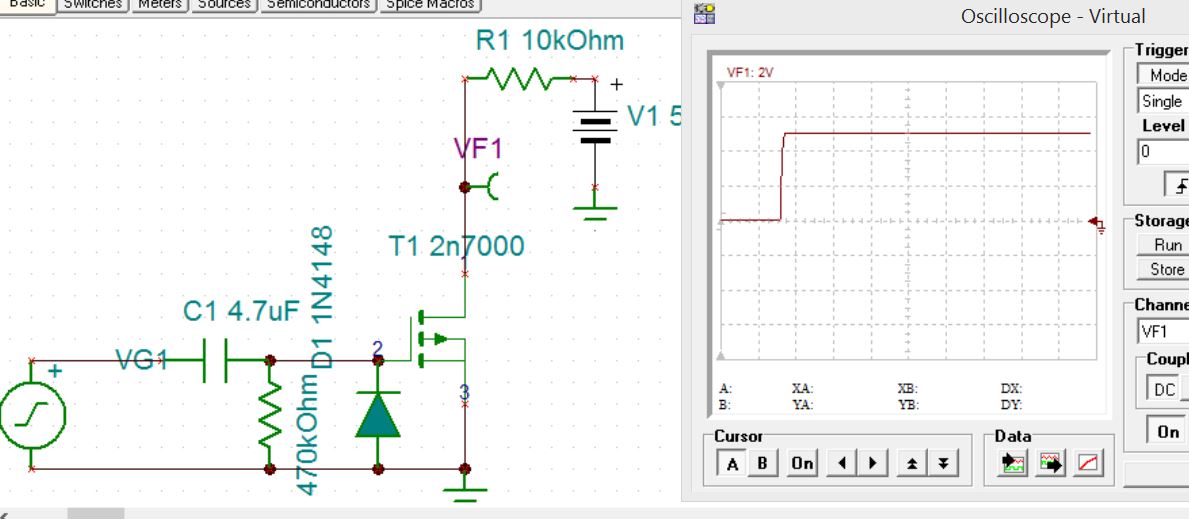
Task: Select the D1 1N4148 diode symbol
Action: (378, 415)
